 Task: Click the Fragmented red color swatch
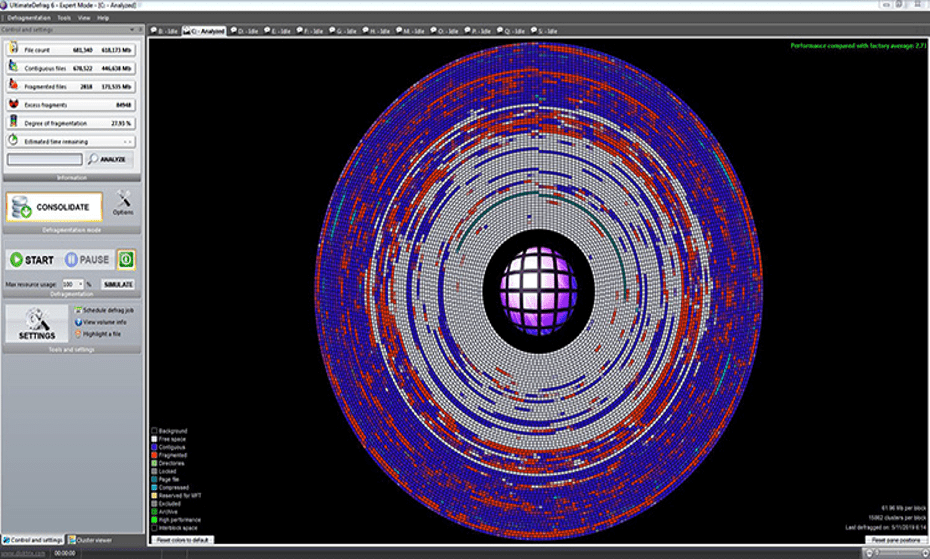tap(153, 455)
